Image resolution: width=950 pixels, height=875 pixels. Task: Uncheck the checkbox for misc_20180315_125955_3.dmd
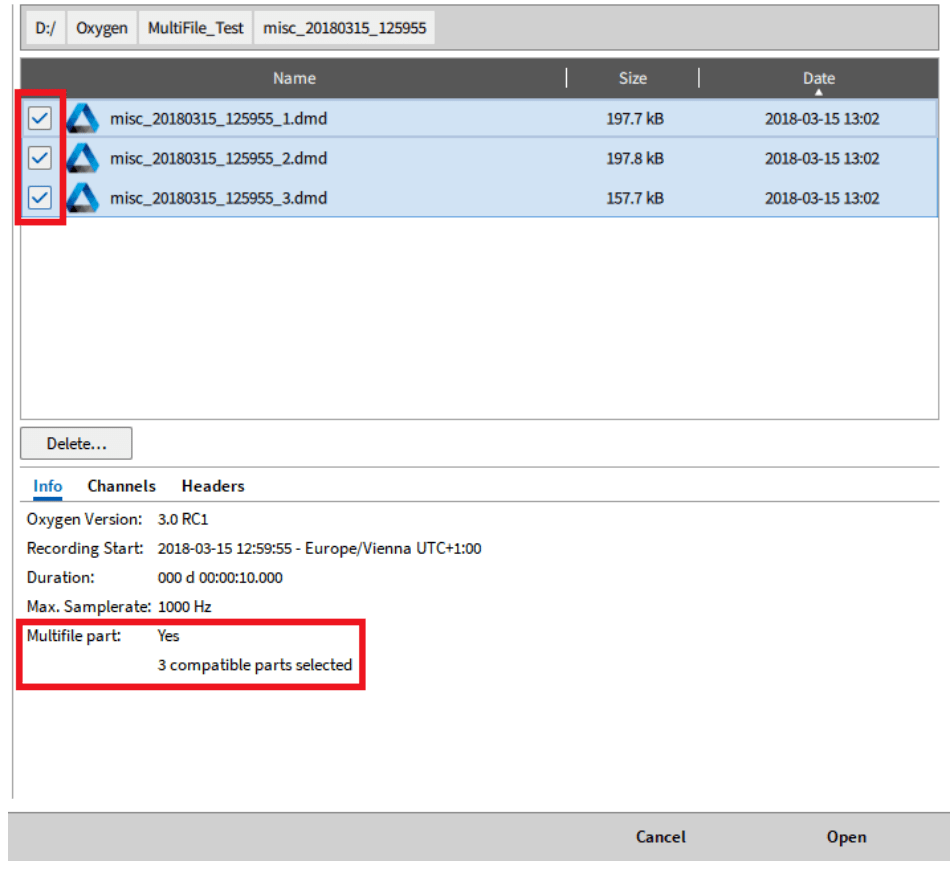click(x=40, y=198)
